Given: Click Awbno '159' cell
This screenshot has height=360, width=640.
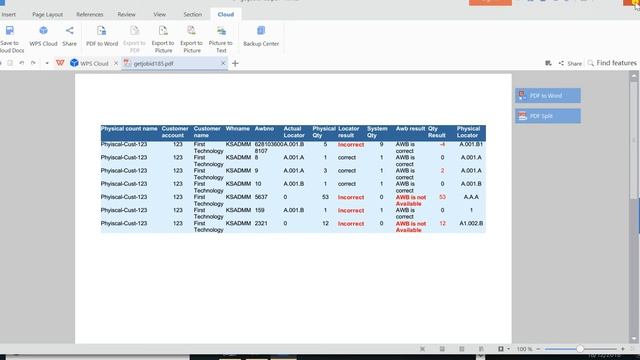Looking at the screenshot, I should tap(260, 210).
